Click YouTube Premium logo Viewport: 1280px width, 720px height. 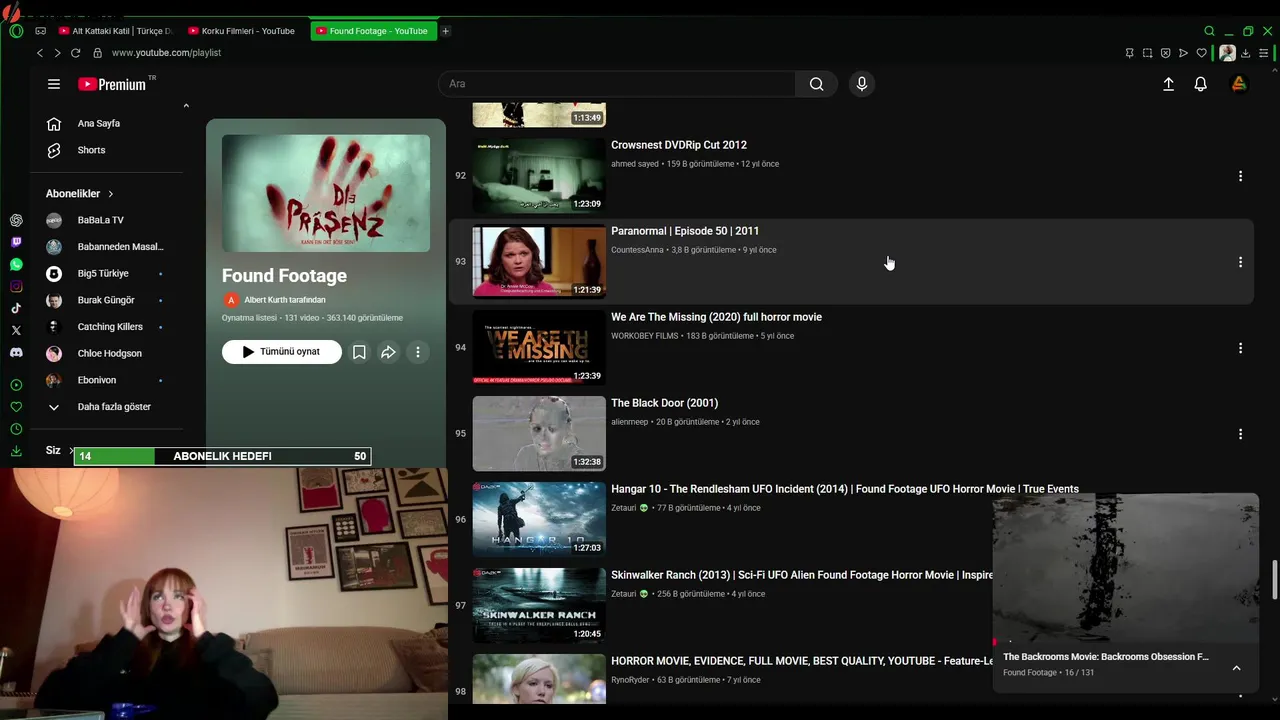click(112, 84)
